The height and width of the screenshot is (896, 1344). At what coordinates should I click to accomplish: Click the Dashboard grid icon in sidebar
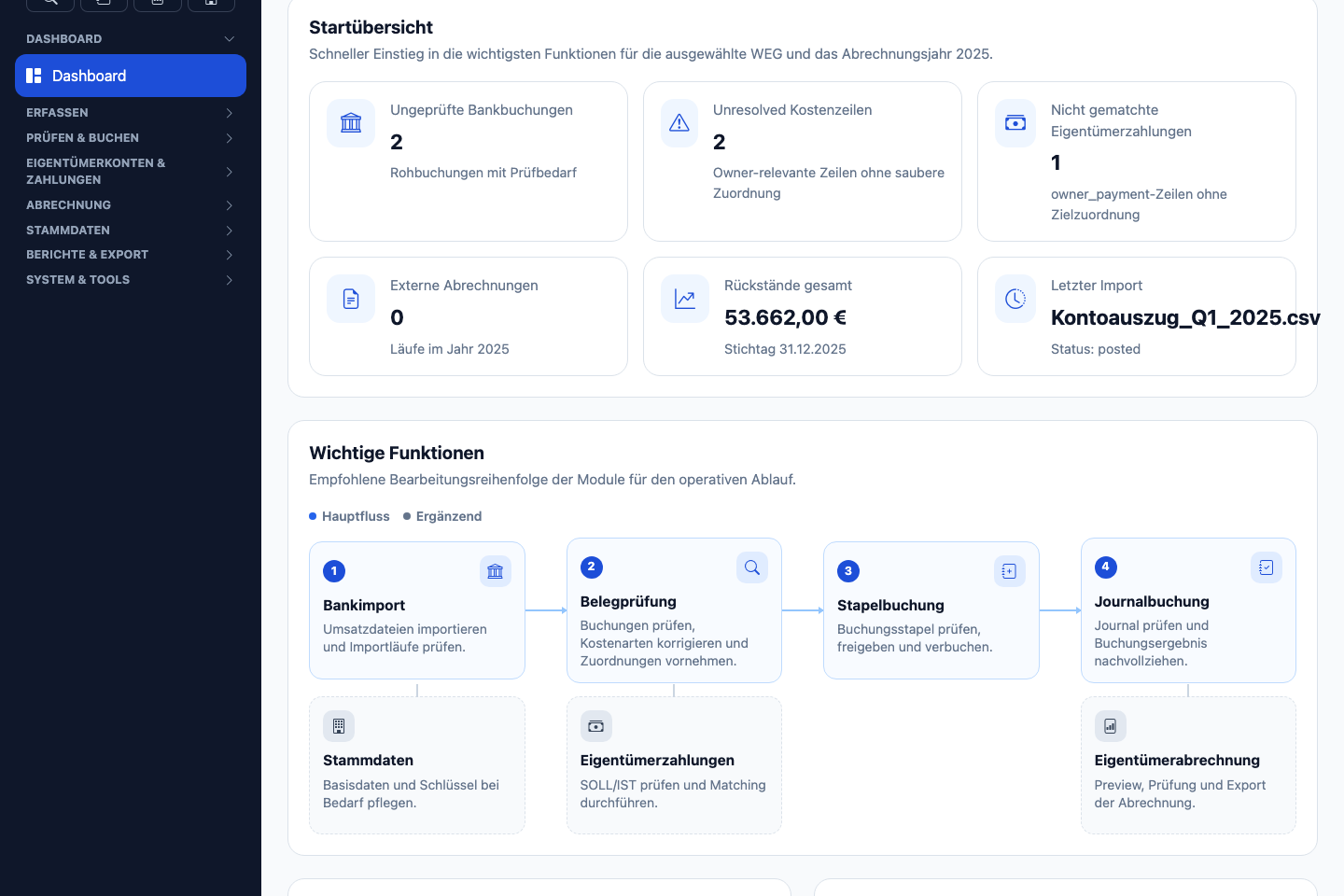click(x=34, y=76)
